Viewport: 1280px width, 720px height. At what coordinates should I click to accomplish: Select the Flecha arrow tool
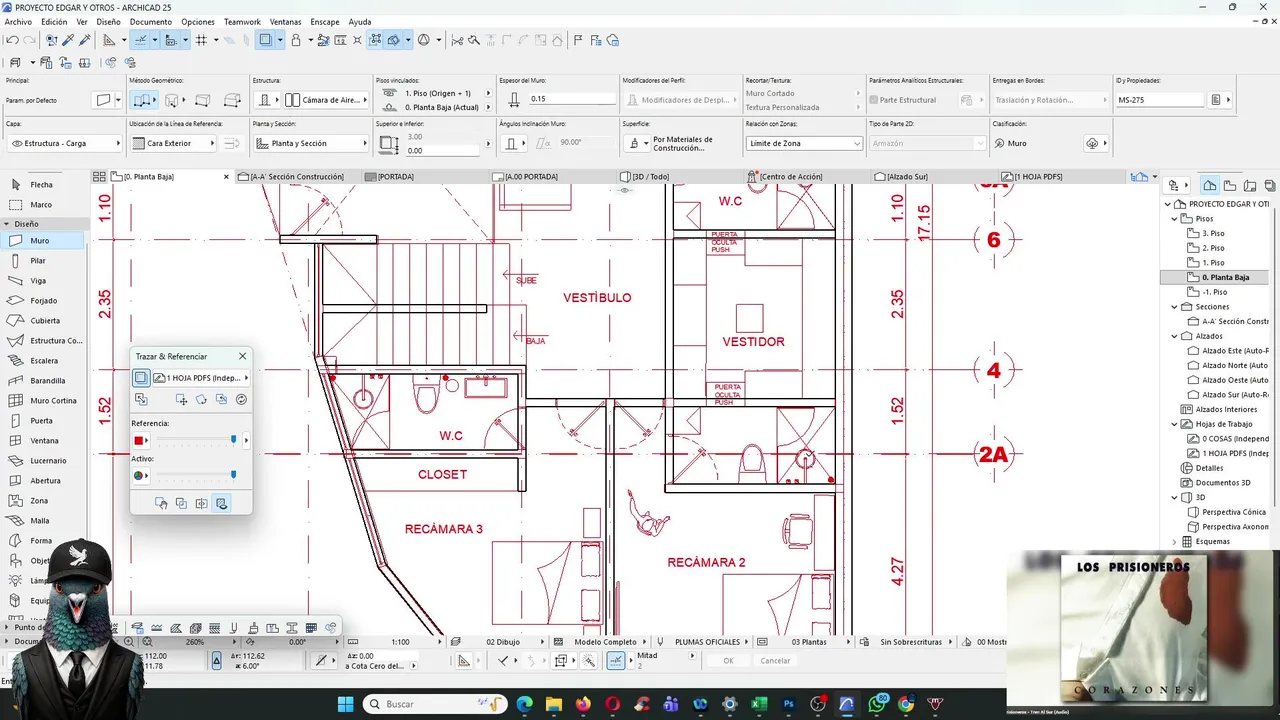point(41,185)
